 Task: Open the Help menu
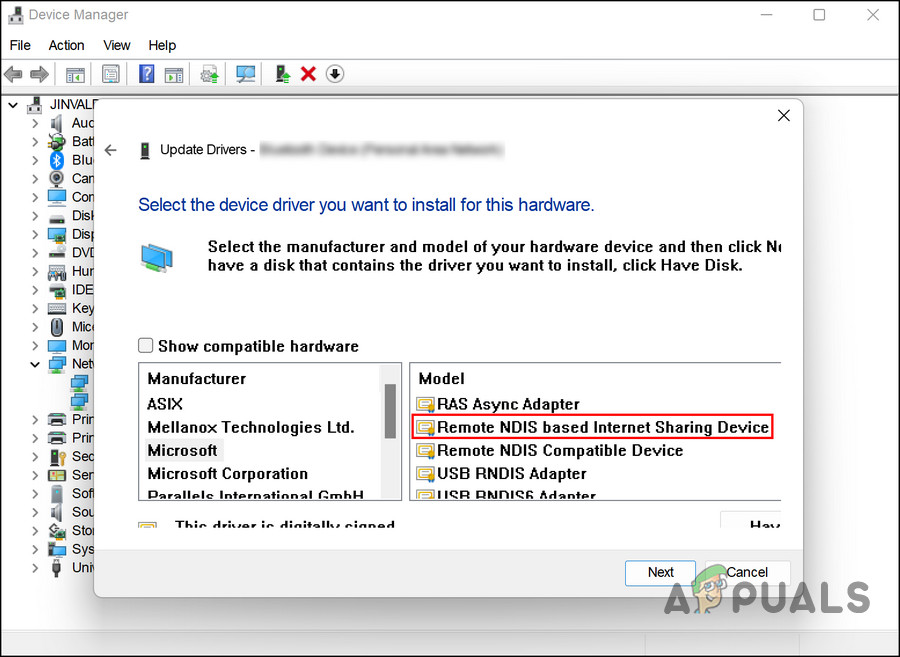pyautogui.click(x=162, y=45)
